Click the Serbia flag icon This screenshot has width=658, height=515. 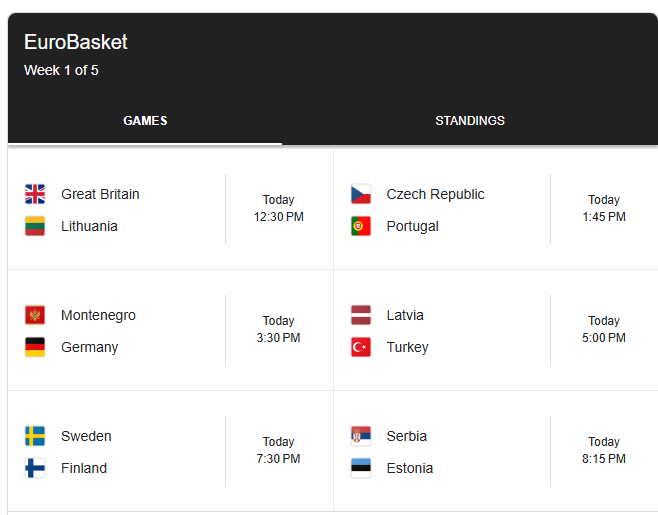click(361, 436)
